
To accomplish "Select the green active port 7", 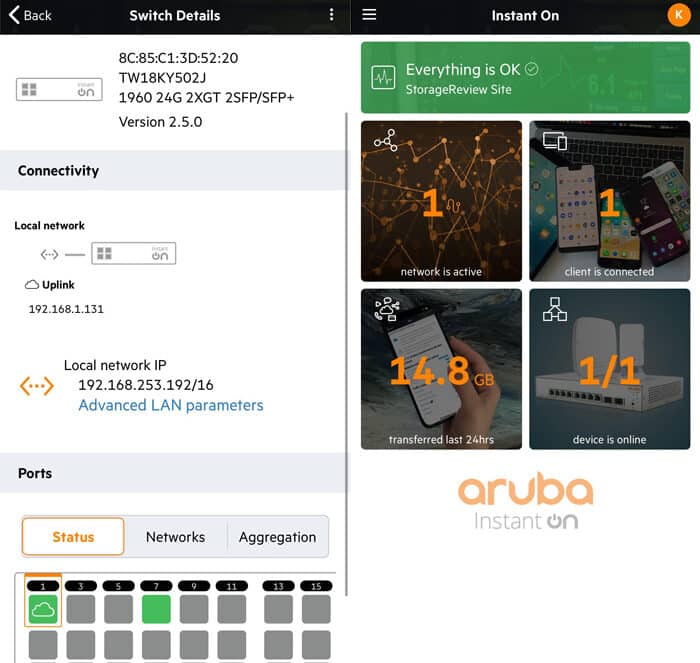I will coord(156,609).
